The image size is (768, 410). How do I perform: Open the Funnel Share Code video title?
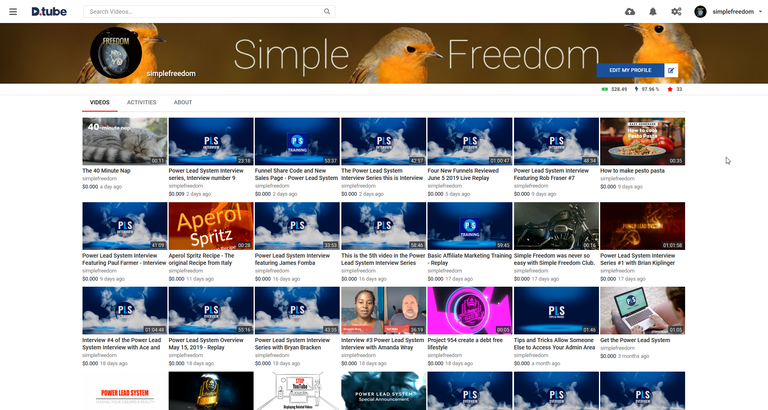pos(295,174)
